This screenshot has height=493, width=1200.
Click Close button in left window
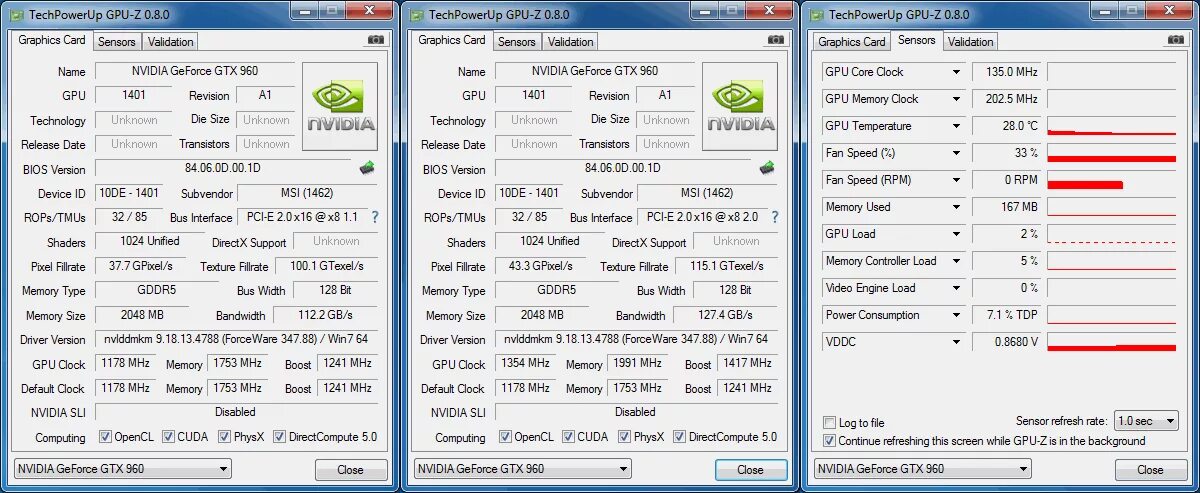click(x=351, y=469)
